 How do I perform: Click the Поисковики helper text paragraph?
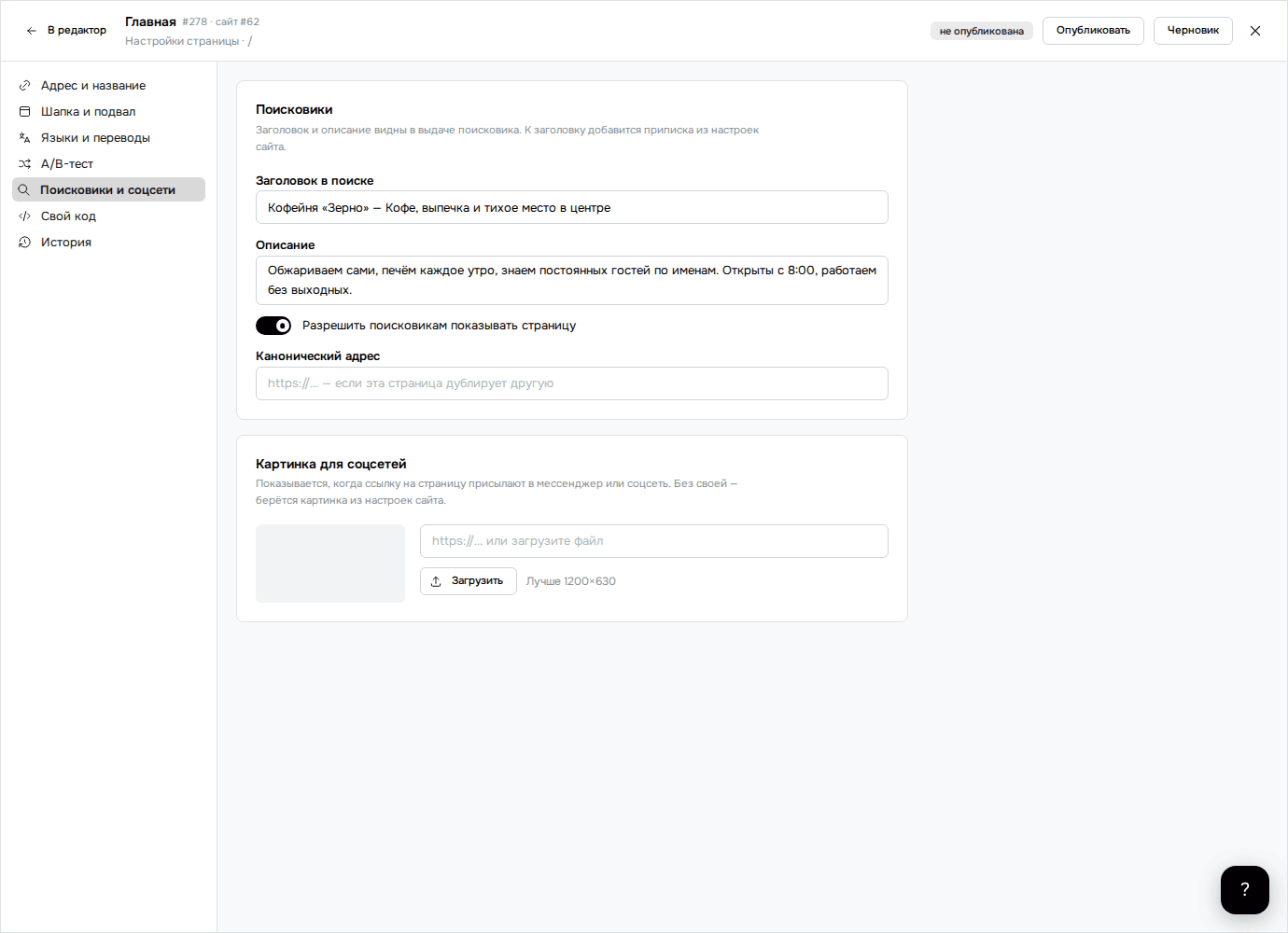tap(508, 138)
